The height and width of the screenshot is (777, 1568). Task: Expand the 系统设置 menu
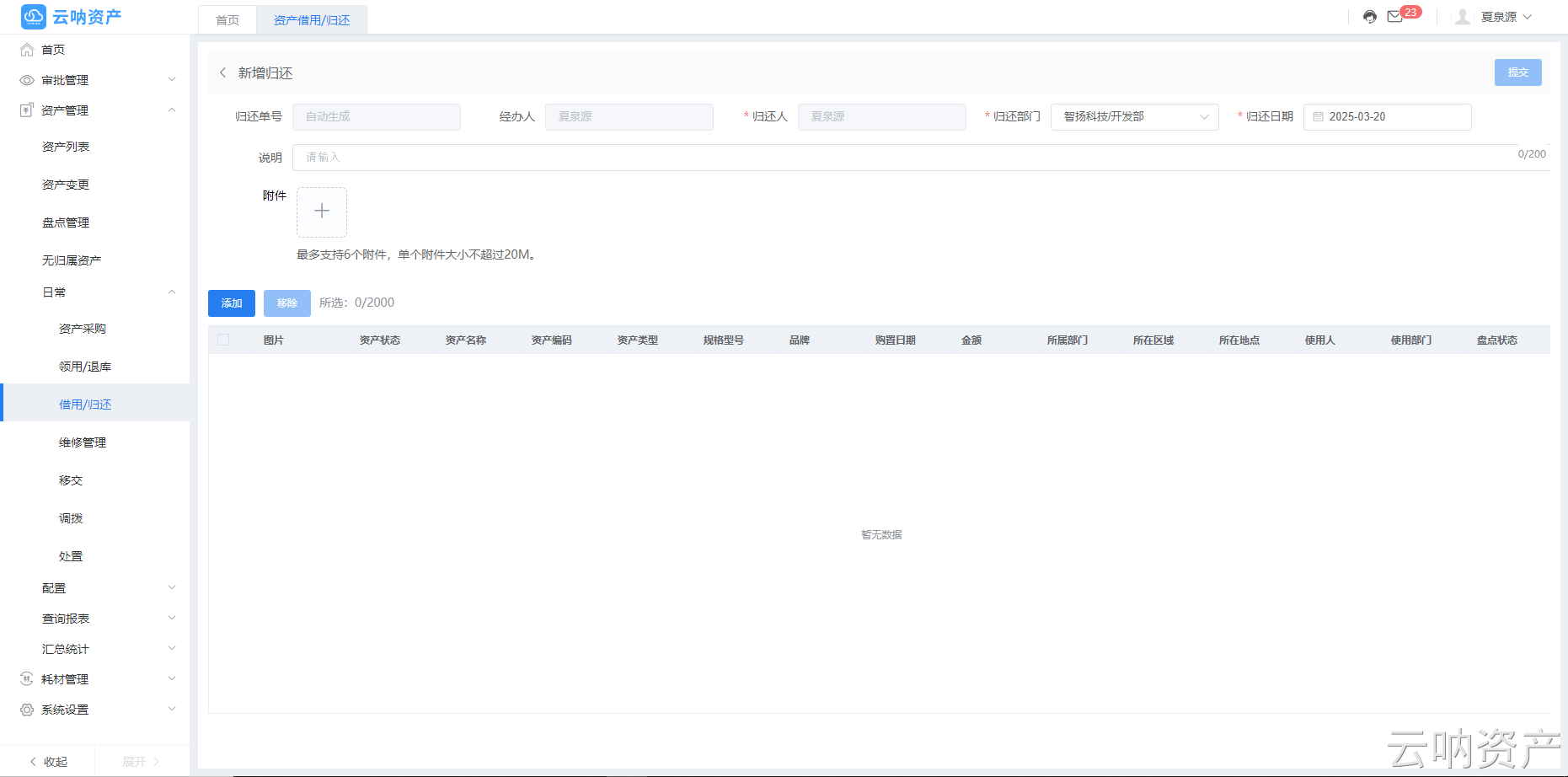point(172,710)
